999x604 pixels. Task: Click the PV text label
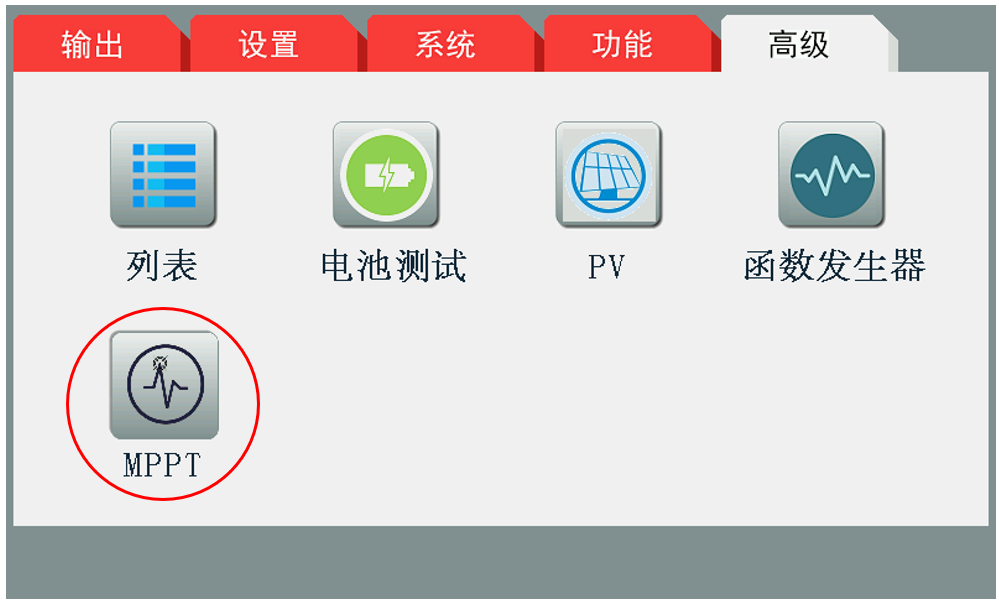click(606, 266)
